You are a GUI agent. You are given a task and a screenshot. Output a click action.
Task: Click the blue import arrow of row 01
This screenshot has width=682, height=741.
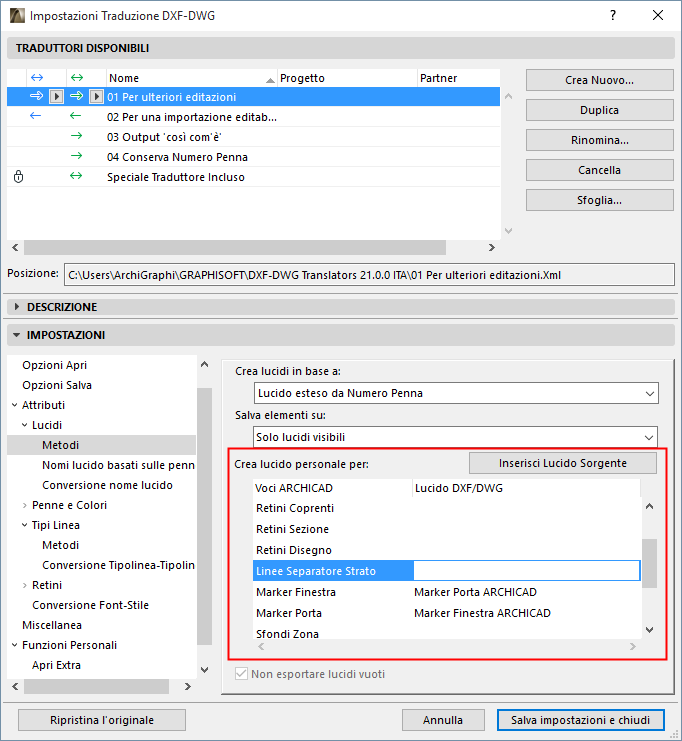coord(36,96)
